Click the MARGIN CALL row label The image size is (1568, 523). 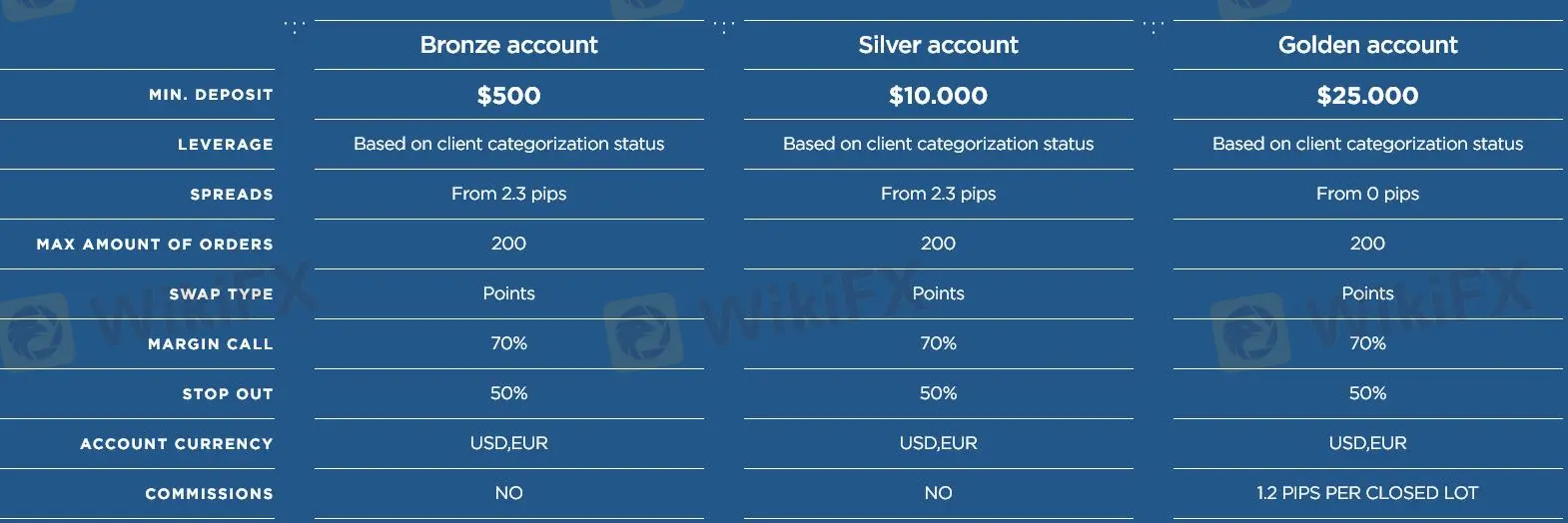[210, 344]
